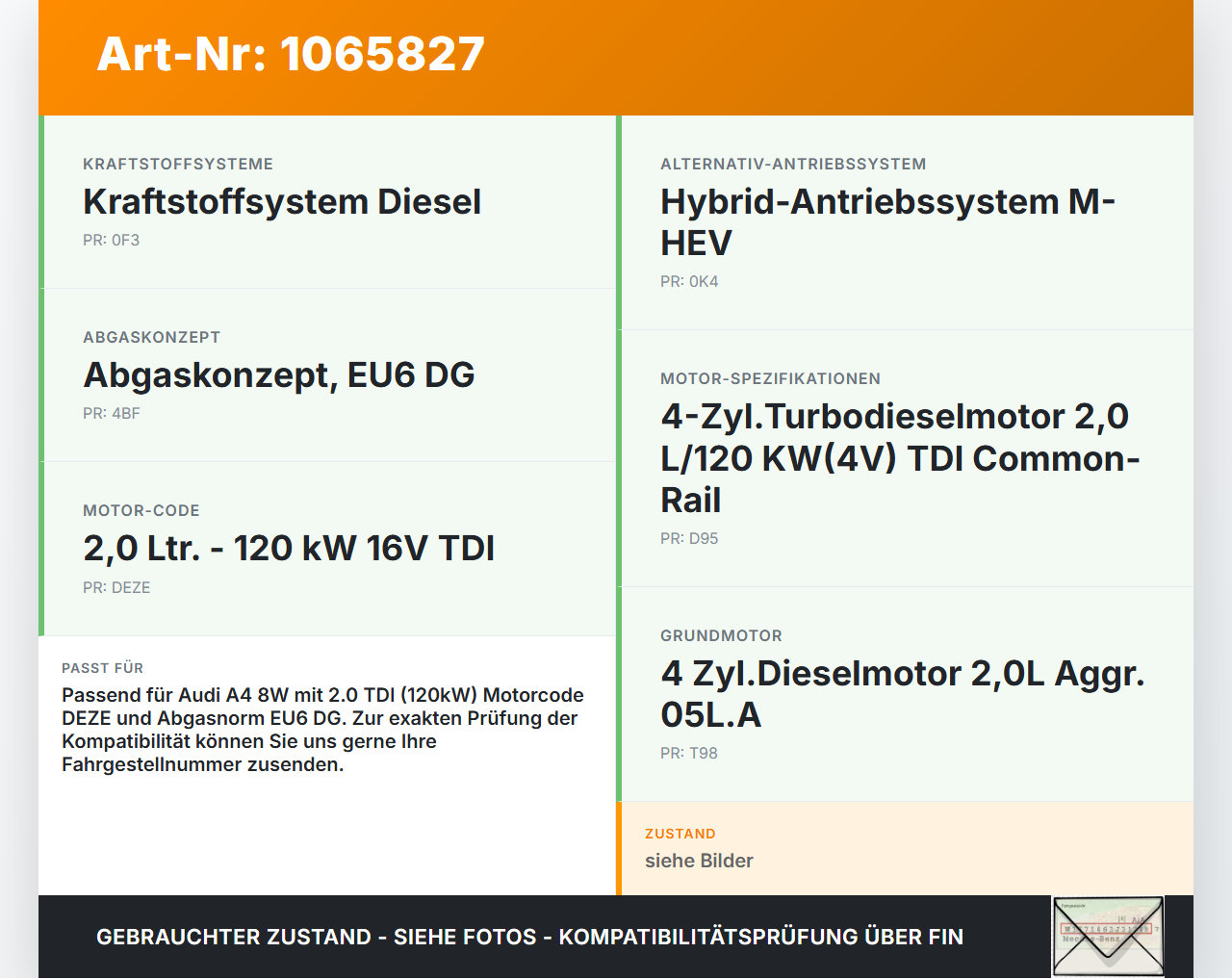Click the PR: 4BF code
1232x979 pixels.
(112, 414)
